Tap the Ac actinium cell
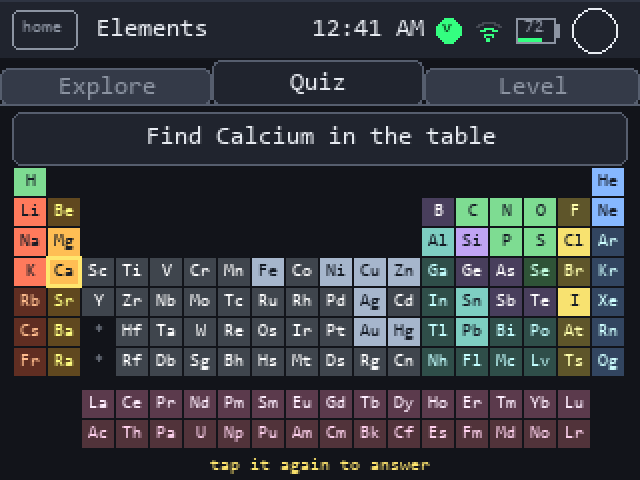Screen dimensions: 640x480 [x=98, y=434]
